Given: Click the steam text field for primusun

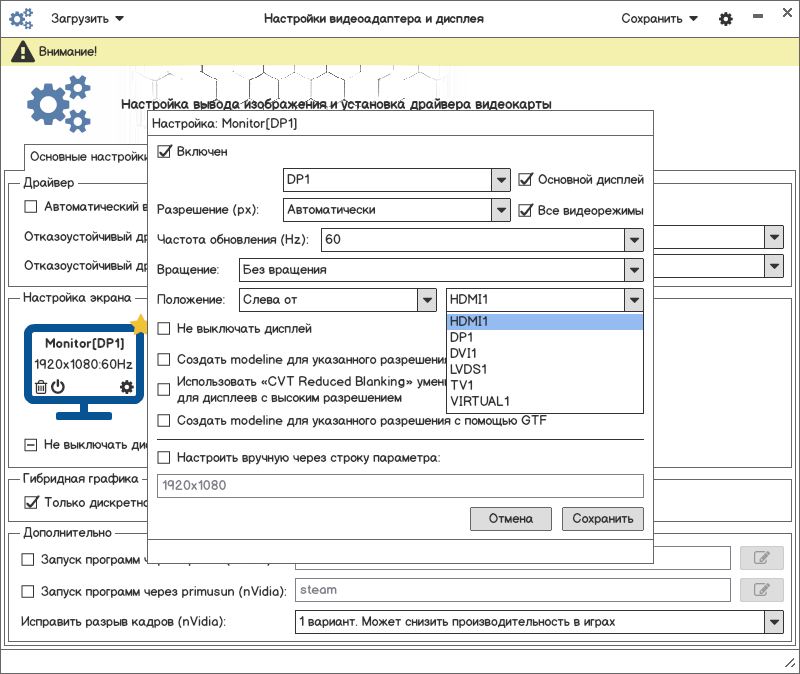Looking at the screenshot, I should 513,590.
